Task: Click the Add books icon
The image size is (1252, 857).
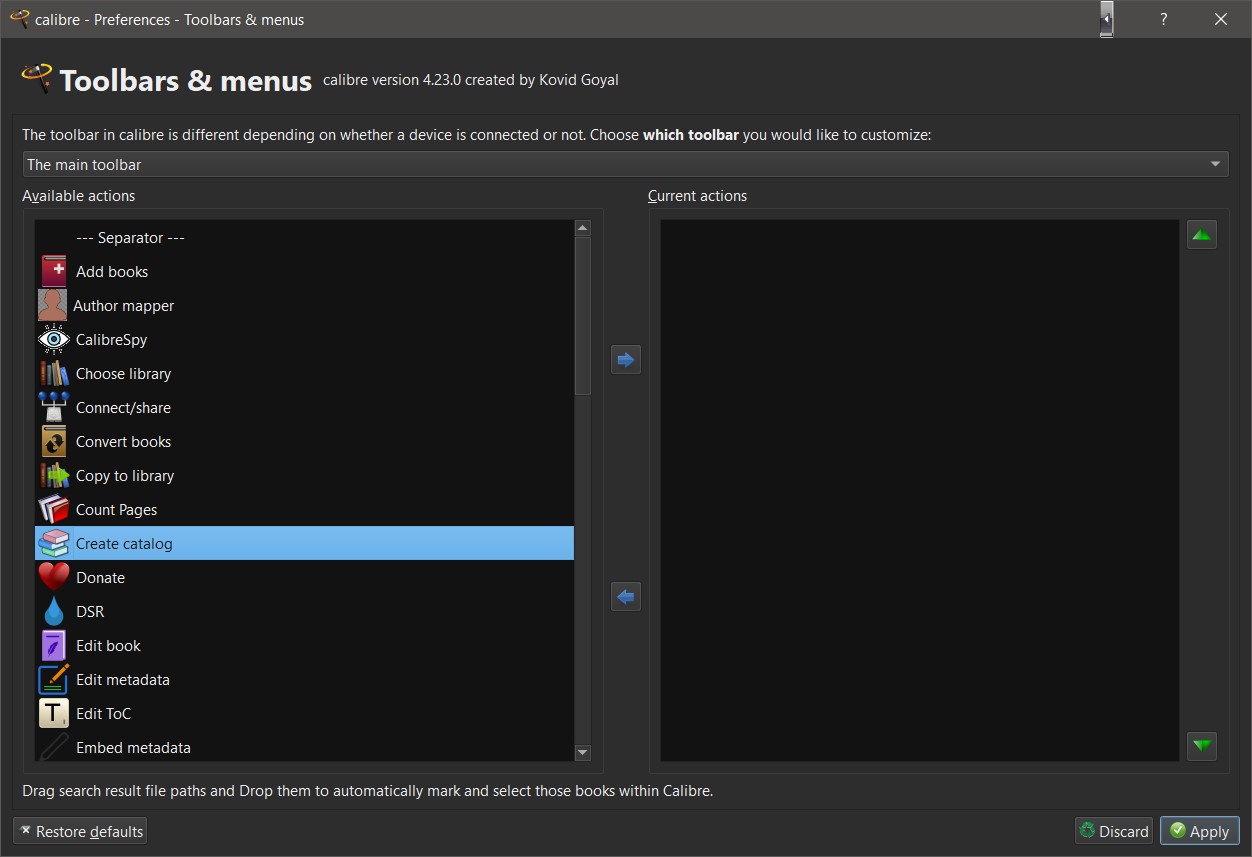Action: coord(54,271)
